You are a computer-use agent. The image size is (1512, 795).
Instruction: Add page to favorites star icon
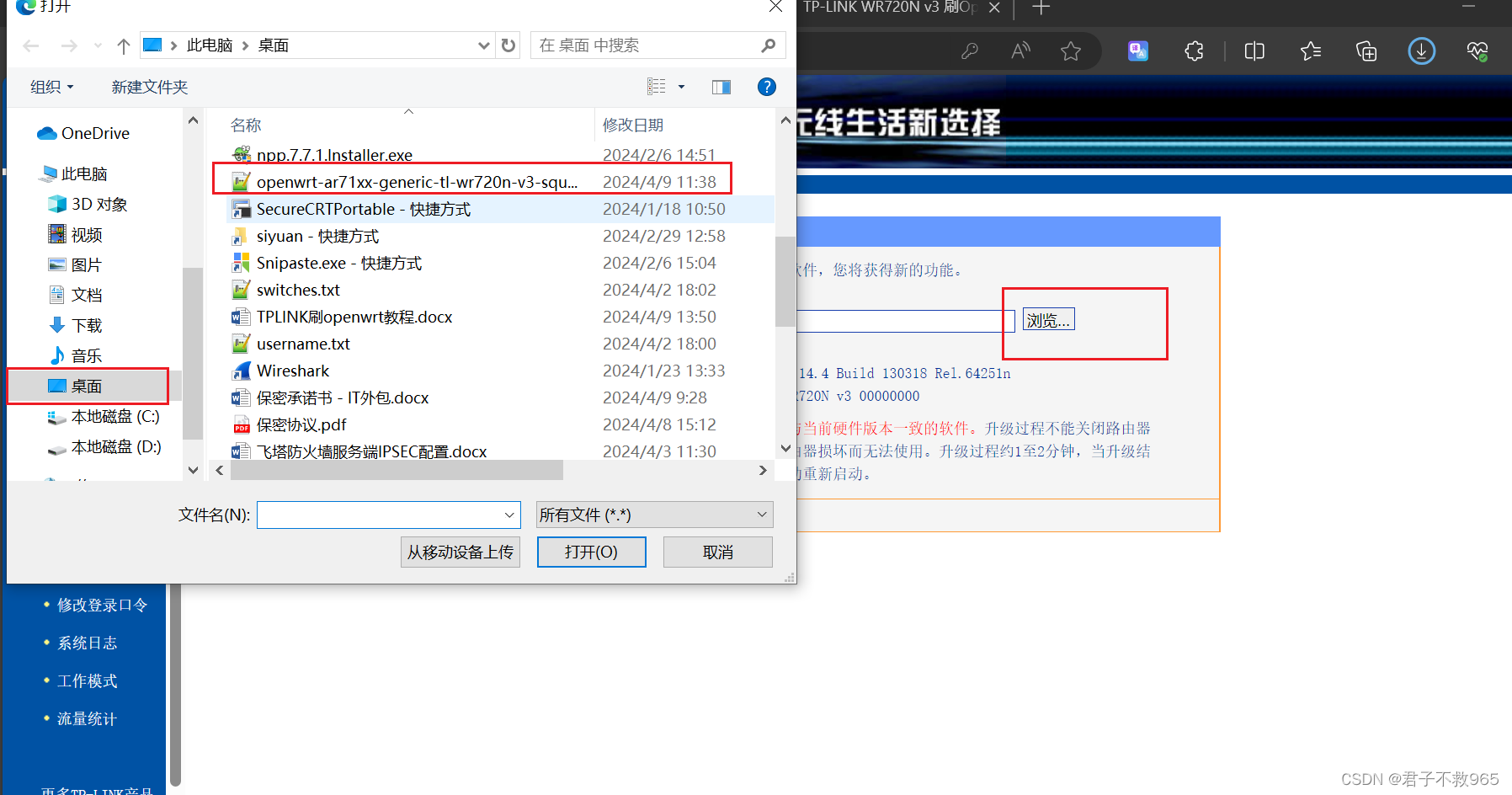[x=1071, y=51]
